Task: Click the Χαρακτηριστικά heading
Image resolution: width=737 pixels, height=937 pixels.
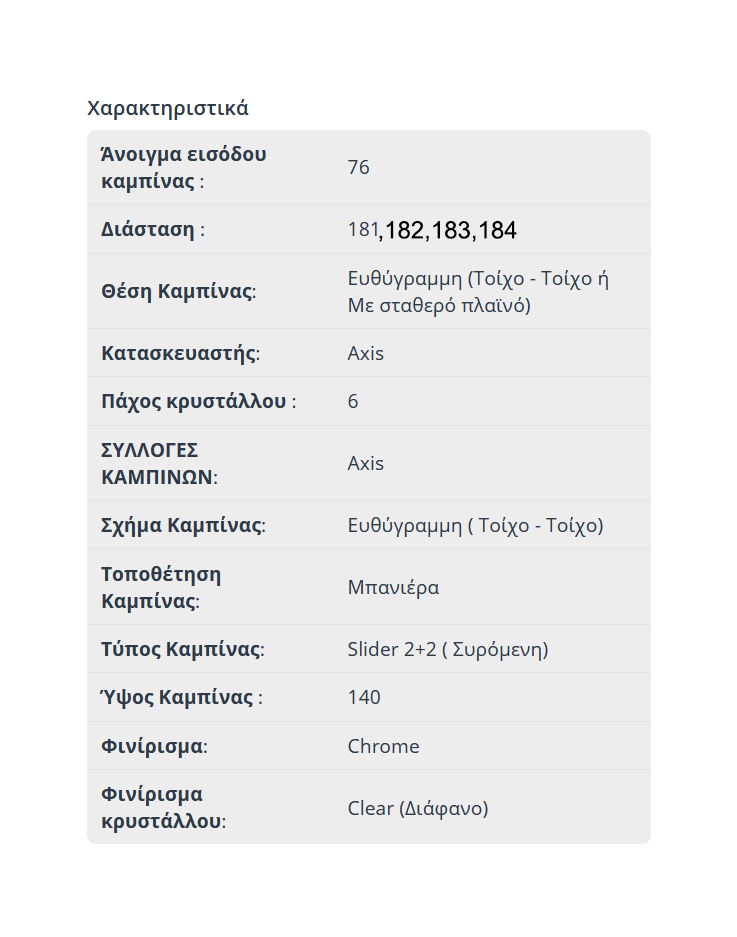Action: coord(168,108)
